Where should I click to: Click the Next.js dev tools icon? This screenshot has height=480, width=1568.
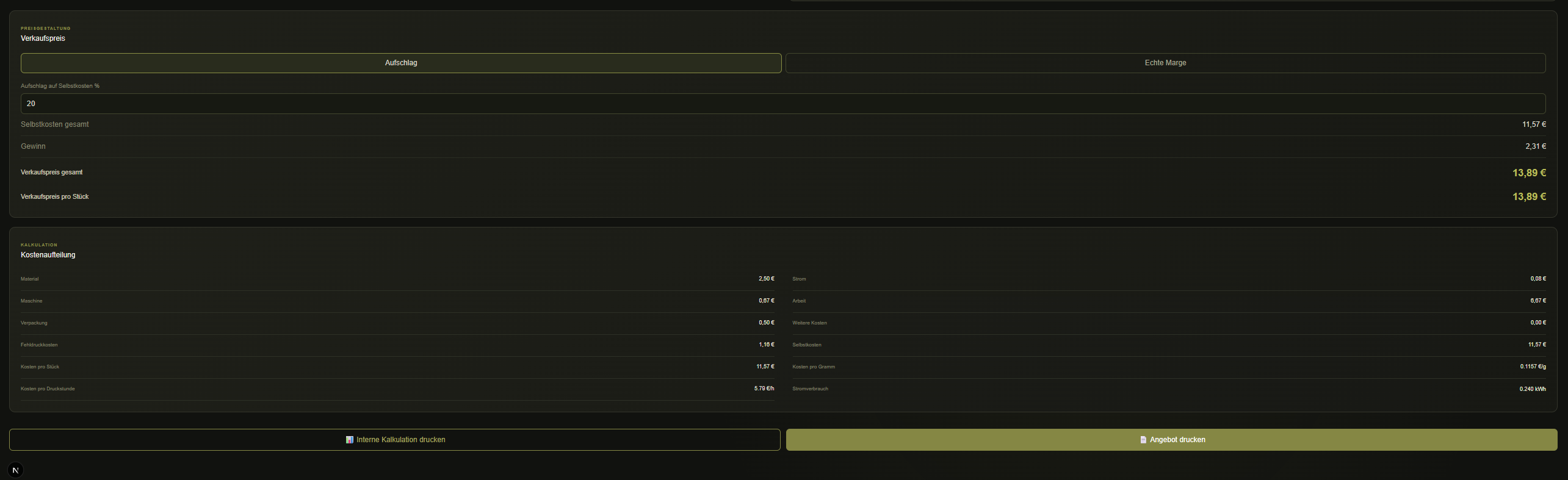tap(15, 470)
